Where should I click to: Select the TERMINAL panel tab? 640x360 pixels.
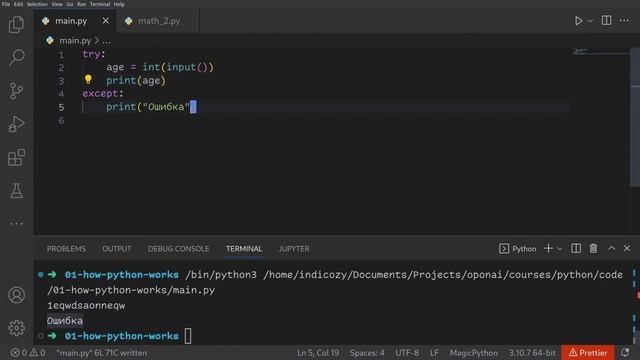tap(244, 249)
